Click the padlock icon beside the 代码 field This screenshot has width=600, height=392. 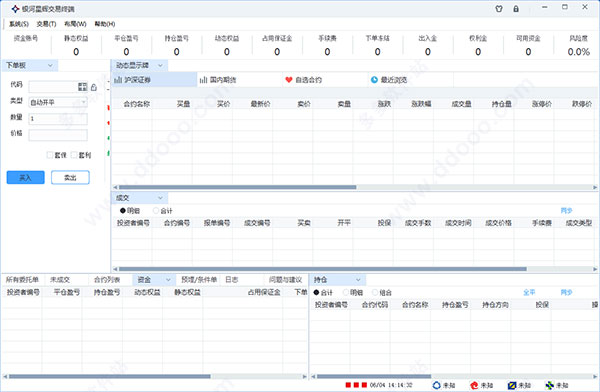click(x=94, y=87)
